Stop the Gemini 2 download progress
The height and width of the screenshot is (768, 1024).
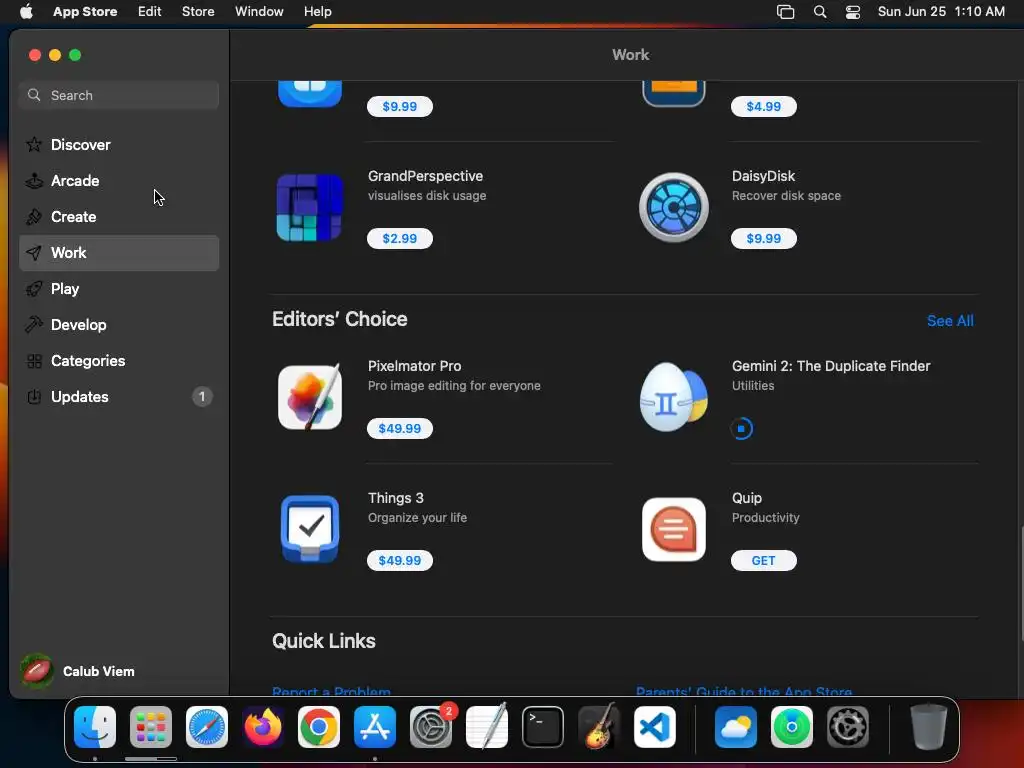coord(741,428)
